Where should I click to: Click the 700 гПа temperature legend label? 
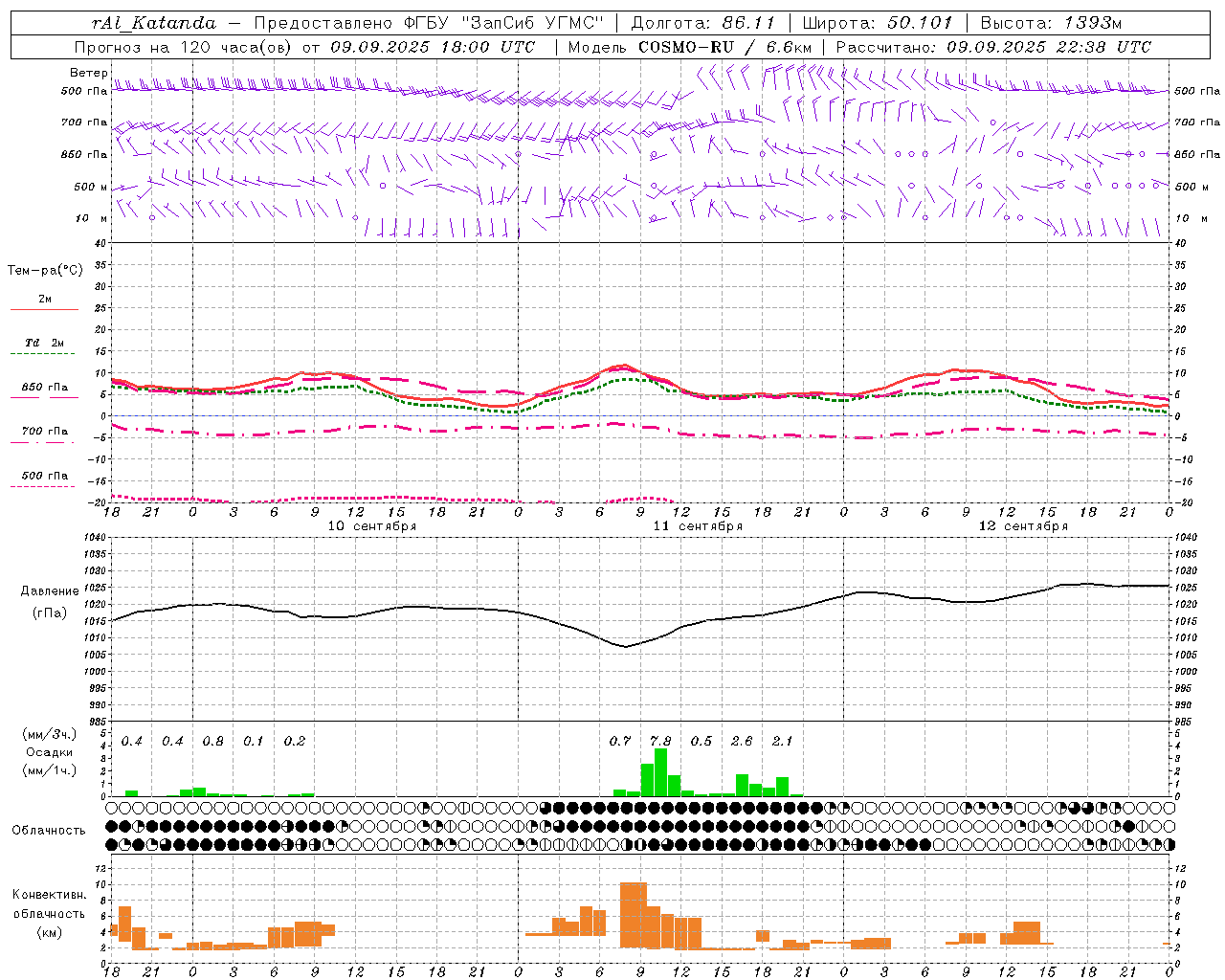coord(45,431)
